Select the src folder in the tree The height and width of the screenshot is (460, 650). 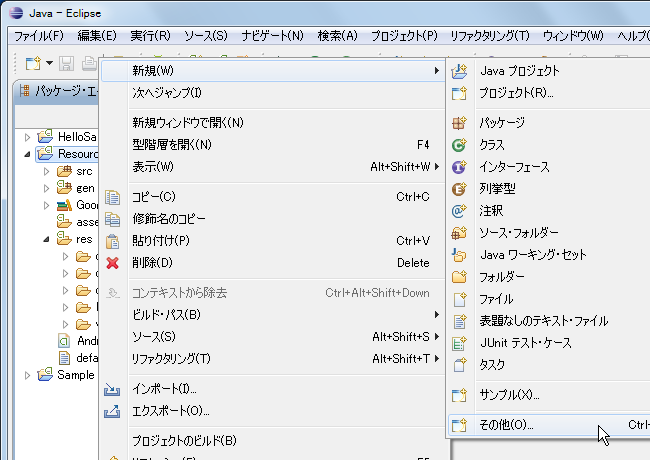(75, 171)
